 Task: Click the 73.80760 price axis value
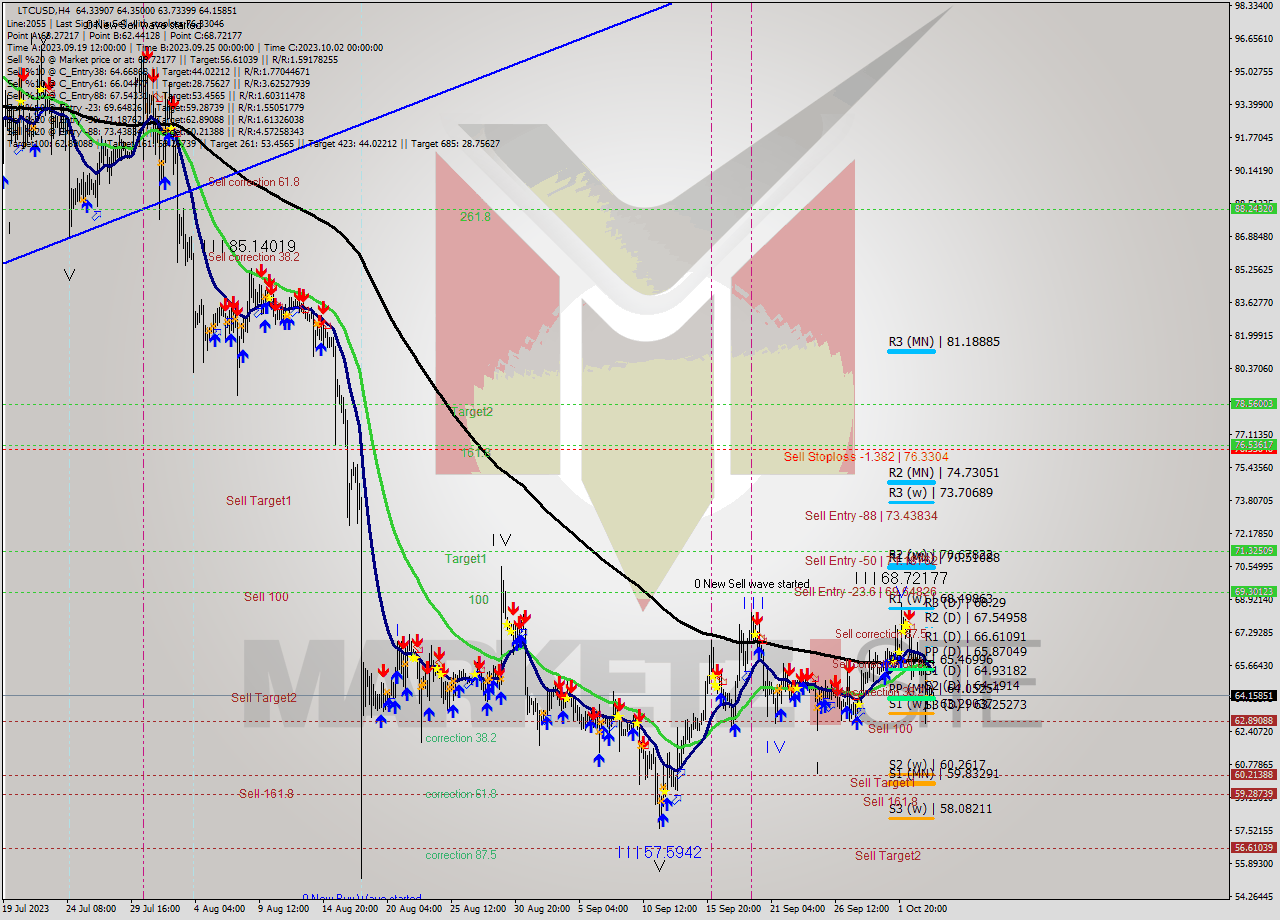click(x=1253, y=500)
